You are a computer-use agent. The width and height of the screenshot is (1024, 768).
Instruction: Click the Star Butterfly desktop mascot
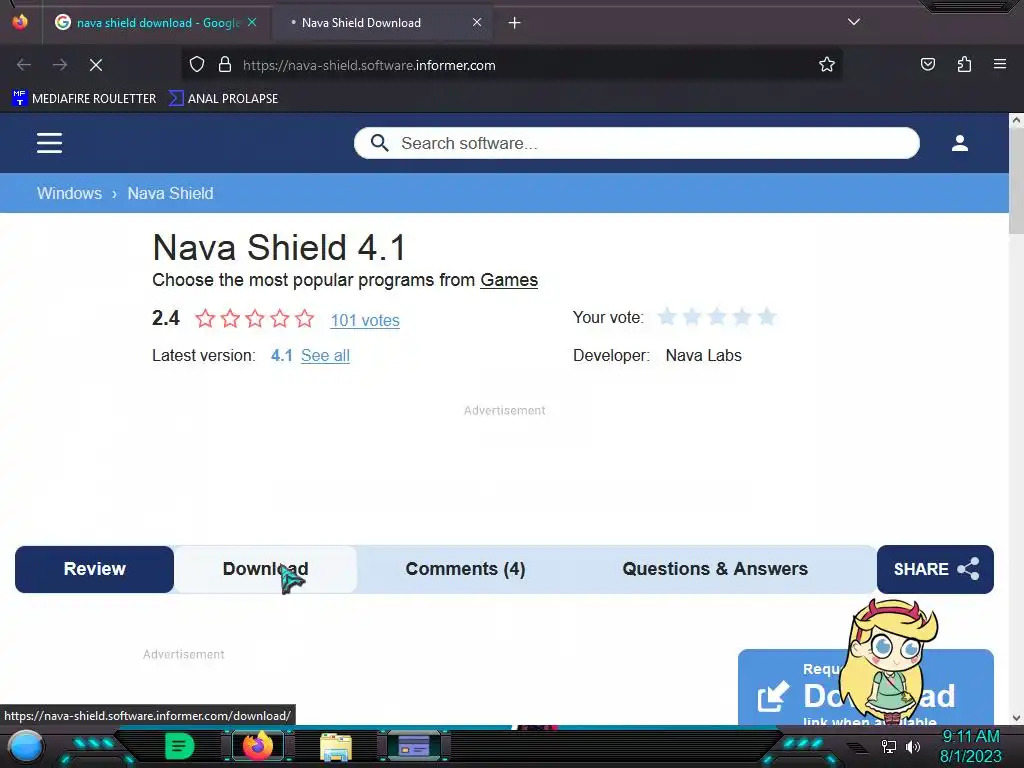(x=891, y=661)
